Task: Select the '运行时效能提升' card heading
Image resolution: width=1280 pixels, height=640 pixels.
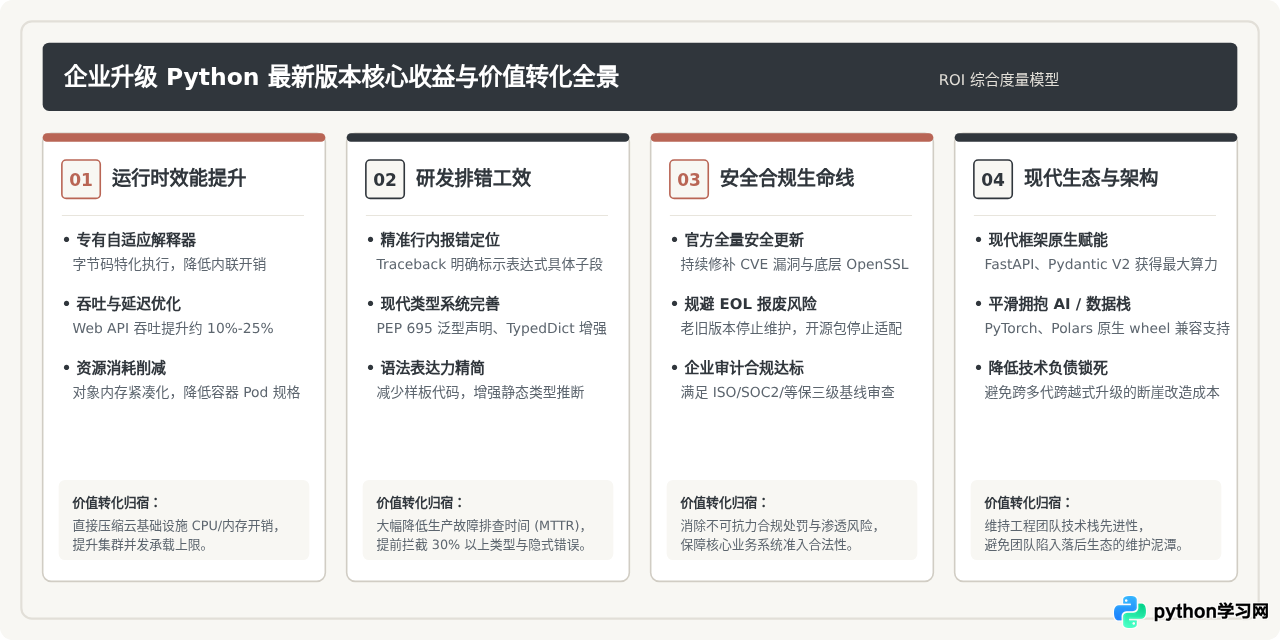Action: [x=179, y=179]
